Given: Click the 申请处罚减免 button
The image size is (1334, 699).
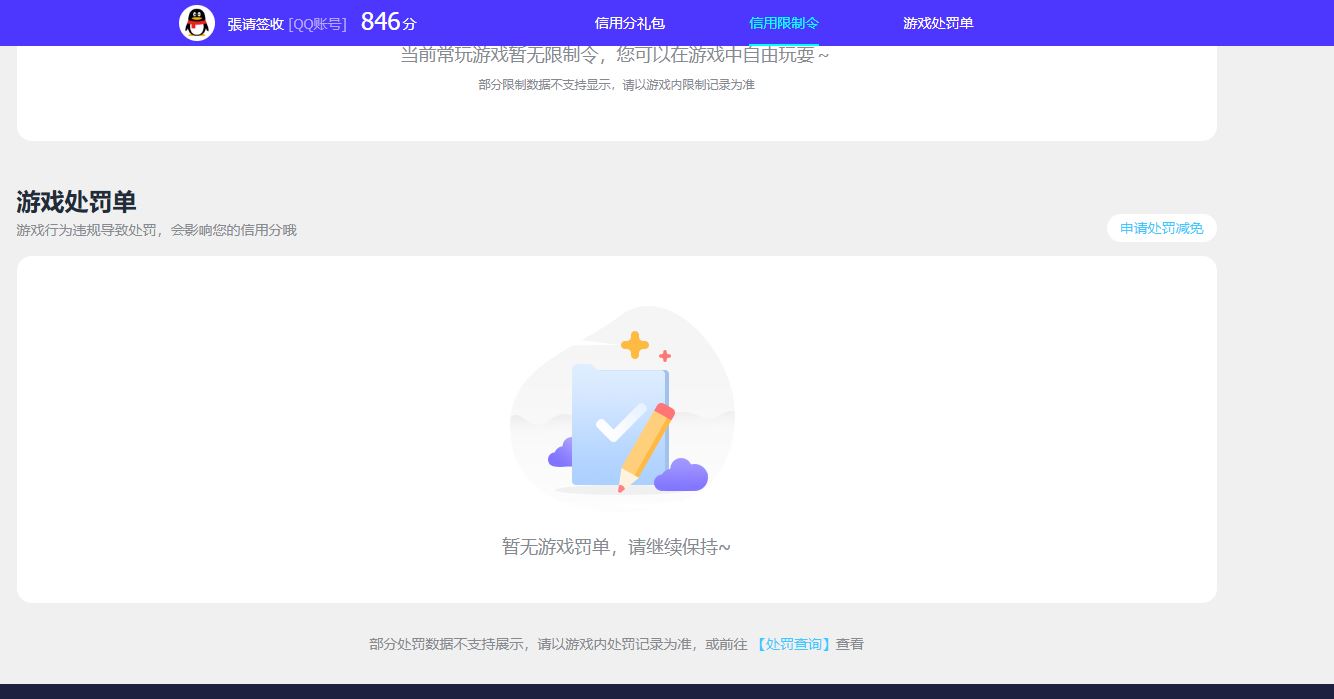Looking at the screenshot, I should pyautogui.click(x=1160, y=227).
